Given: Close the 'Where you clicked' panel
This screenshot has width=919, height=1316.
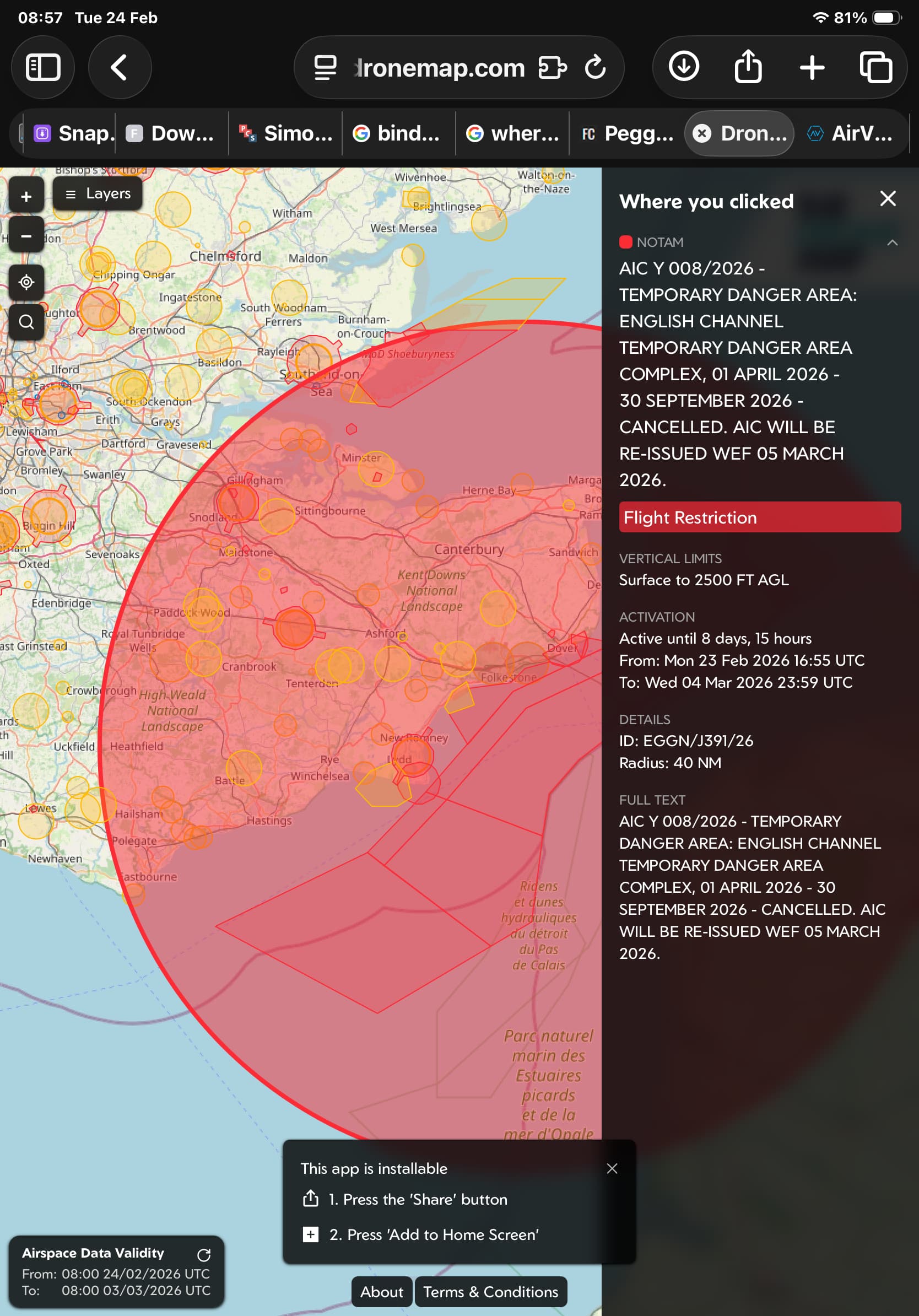Looking at the screenshot, I should tap(888, 199).
